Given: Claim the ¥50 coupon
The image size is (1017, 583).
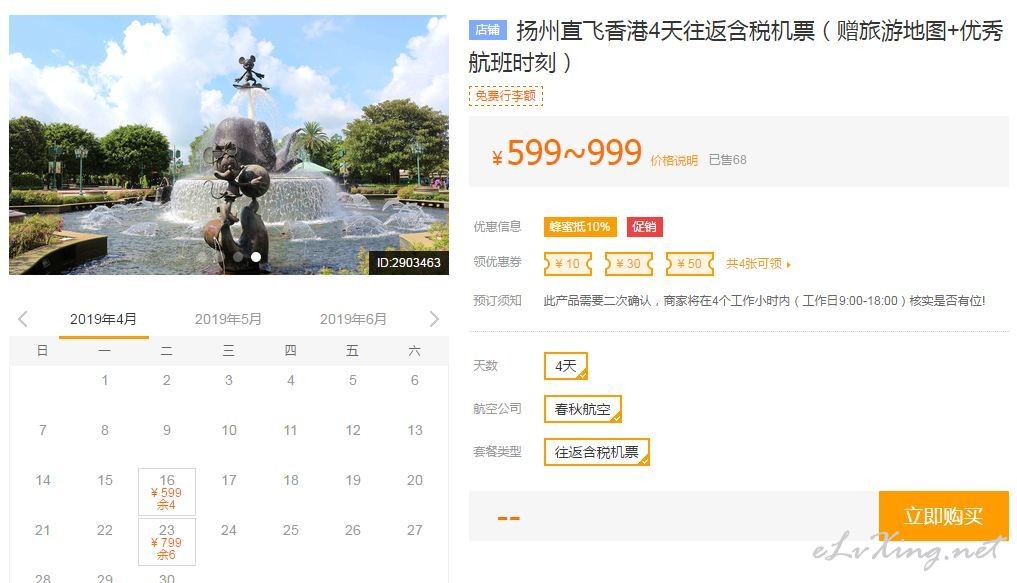Looking at the screenshot, I should [689, 264].
